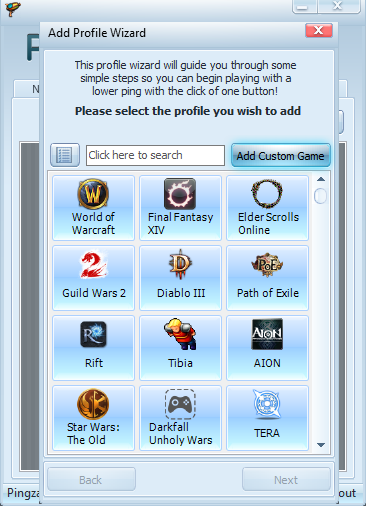The height and width of the screenshot is (506, 366).
Task: Pick the Elder Scrolls Online ring icon
Action: (267, 194)
